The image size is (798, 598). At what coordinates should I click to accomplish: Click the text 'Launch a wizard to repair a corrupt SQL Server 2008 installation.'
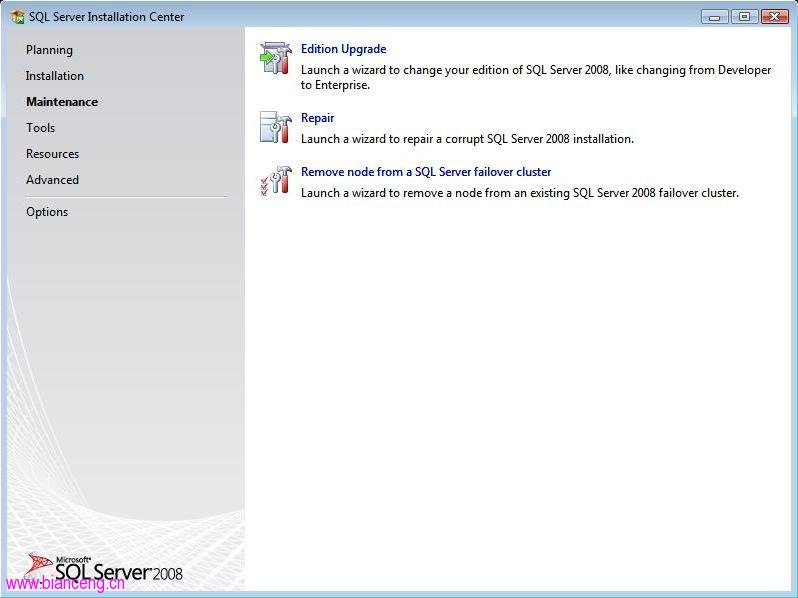(x=467, y=139)
